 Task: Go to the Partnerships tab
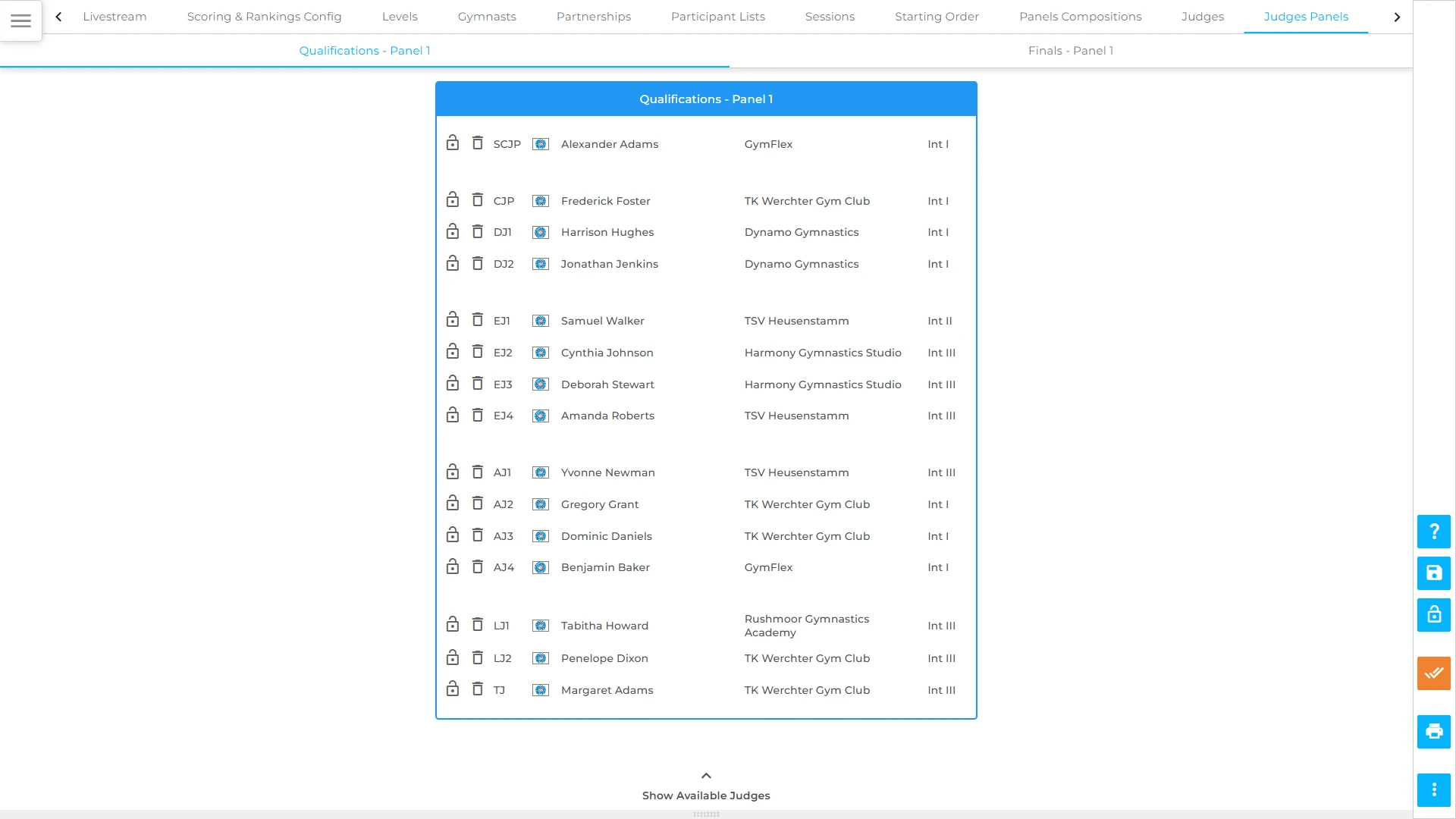(594, 17)
